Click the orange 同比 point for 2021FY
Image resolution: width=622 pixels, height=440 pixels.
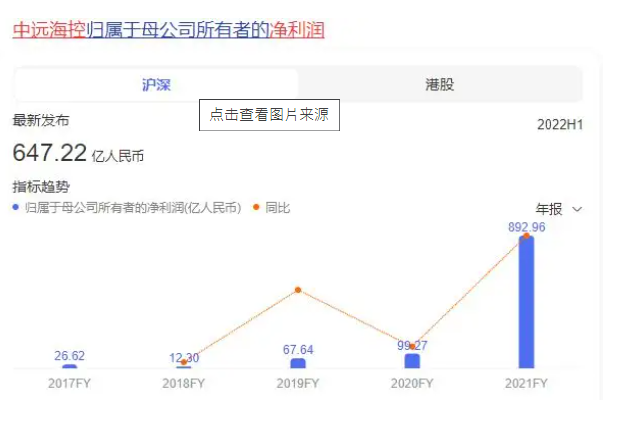click(526, 236)
